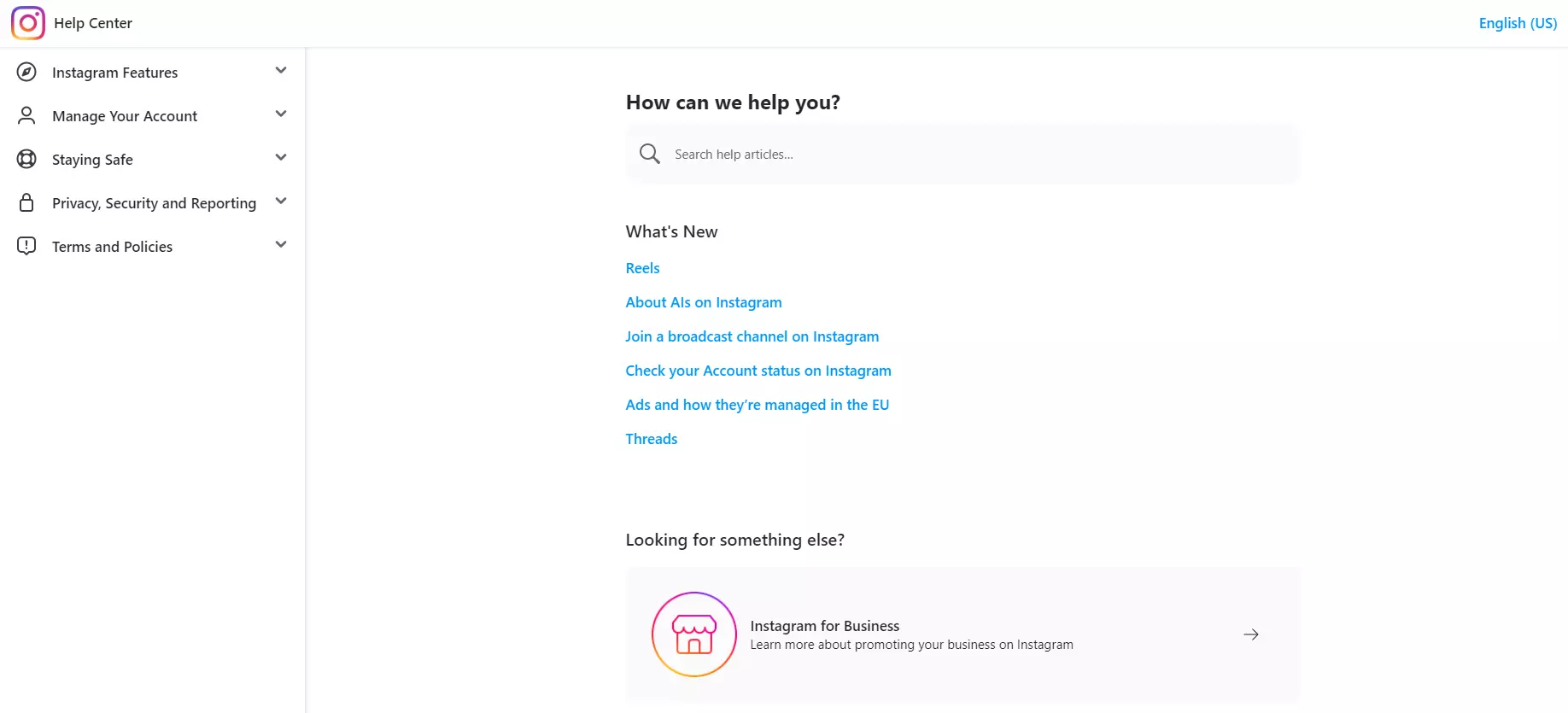Click the magnifying glass in the search bar
This screenshot has height=713, width=1568.
pos(649,154)
